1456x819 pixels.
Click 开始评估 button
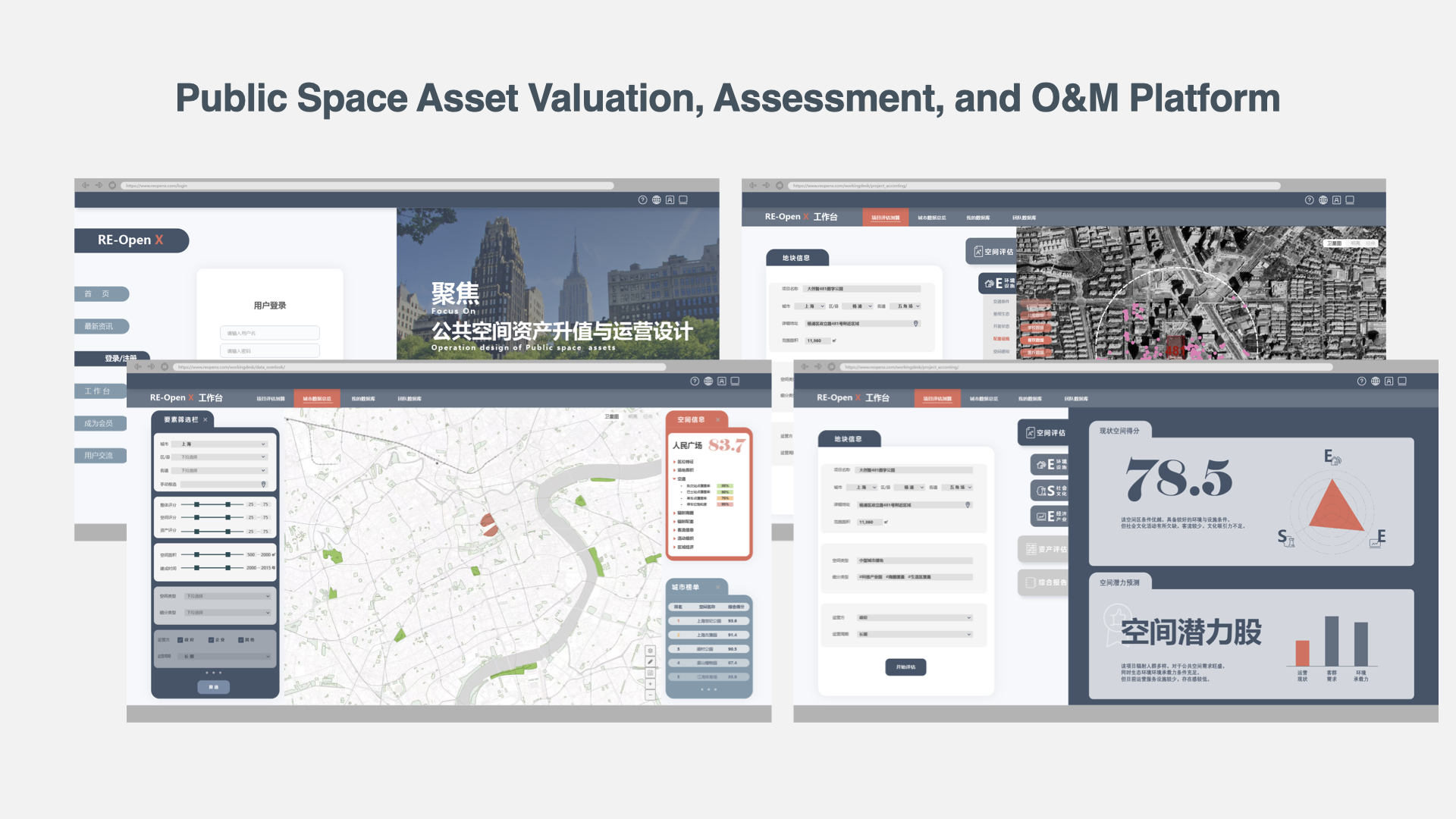[x=905, y=667]
